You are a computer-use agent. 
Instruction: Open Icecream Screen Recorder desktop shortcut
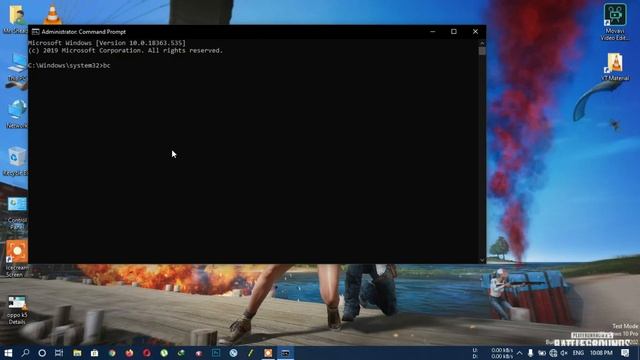point(17,259)
